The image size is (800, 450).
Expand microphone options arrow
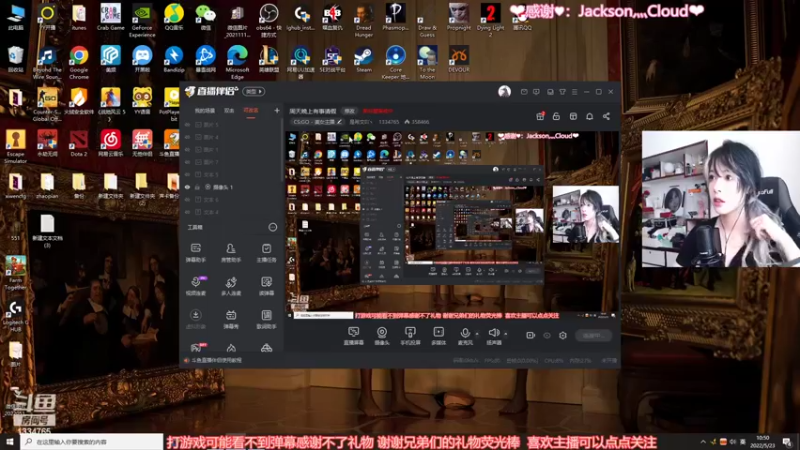[x=477, y=334]
